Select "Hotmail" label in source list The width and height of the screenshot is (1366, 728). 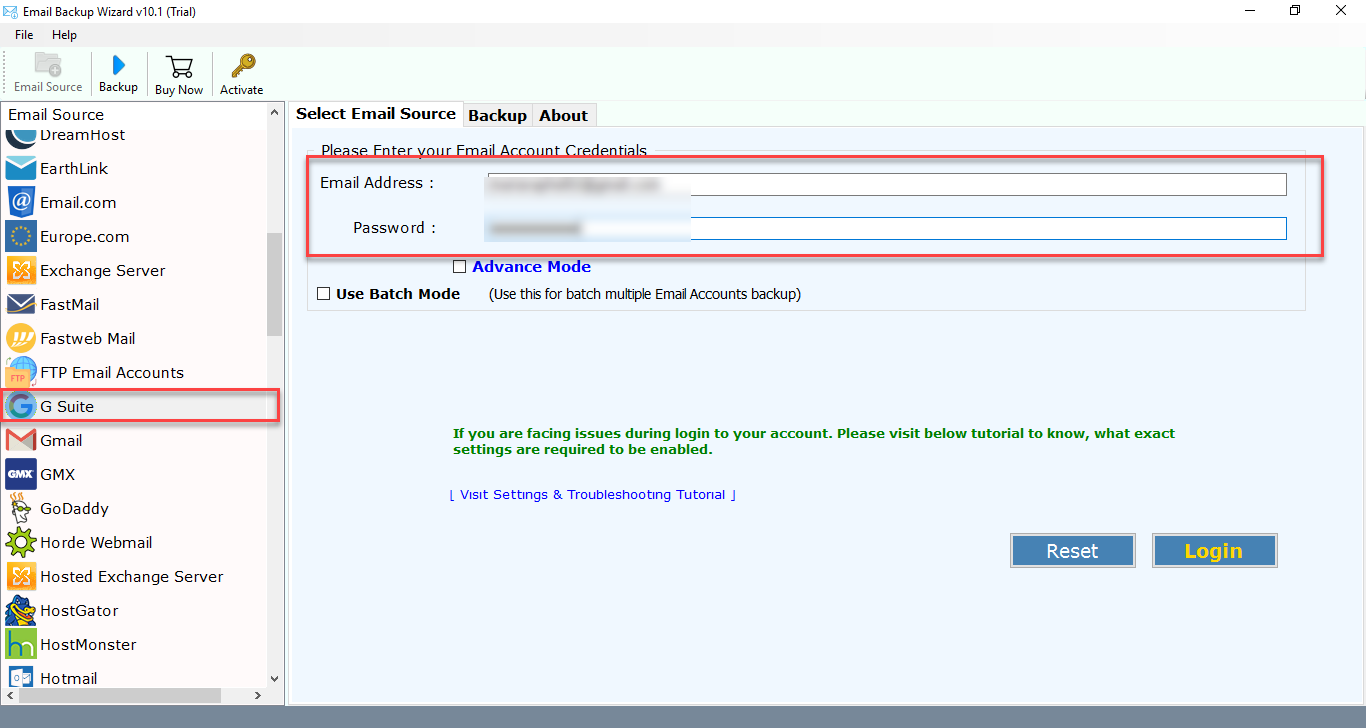point(69,679)
